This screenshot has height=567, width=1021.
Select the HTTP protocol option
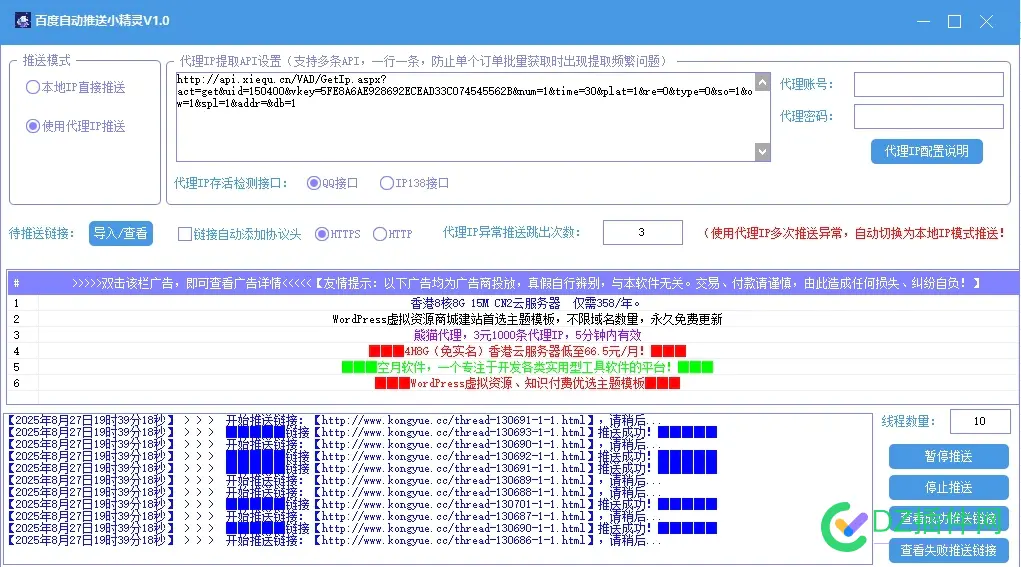coord(393,234)
